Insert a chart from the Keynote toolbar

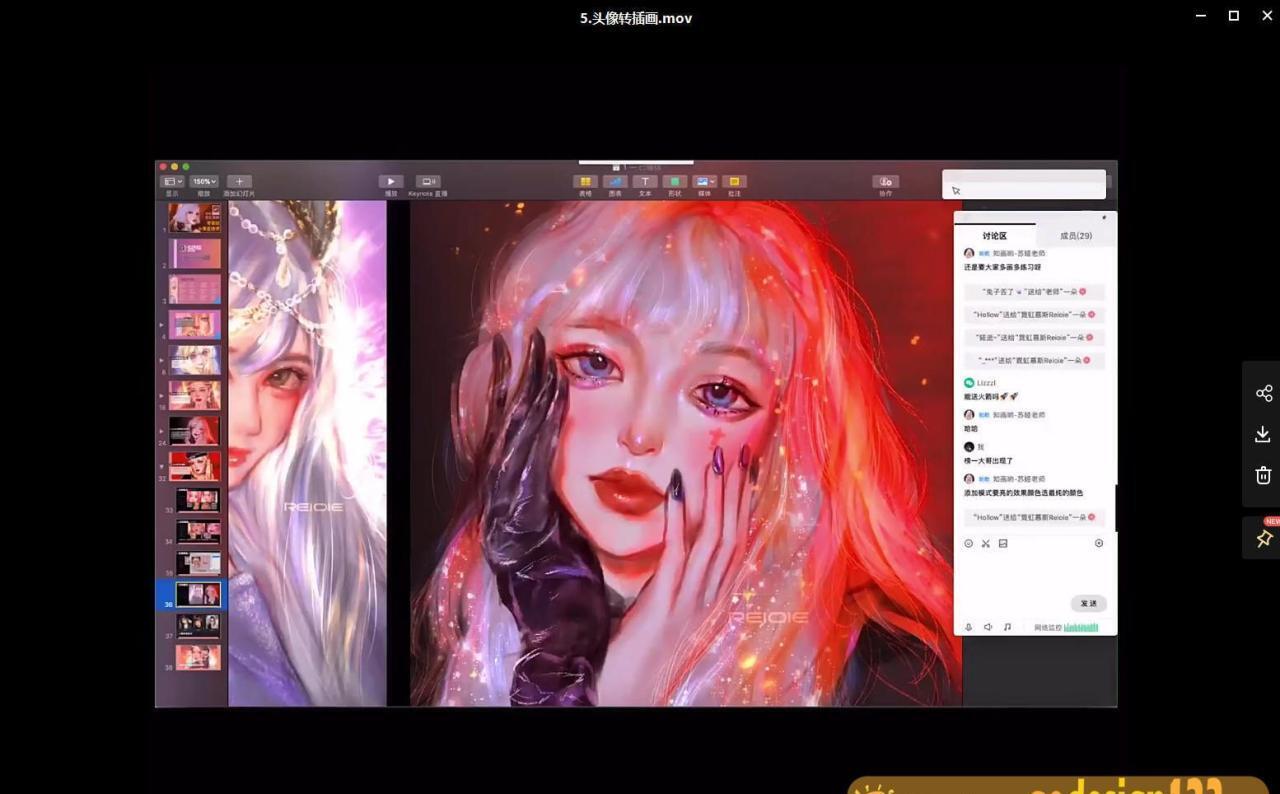(615, 182)
